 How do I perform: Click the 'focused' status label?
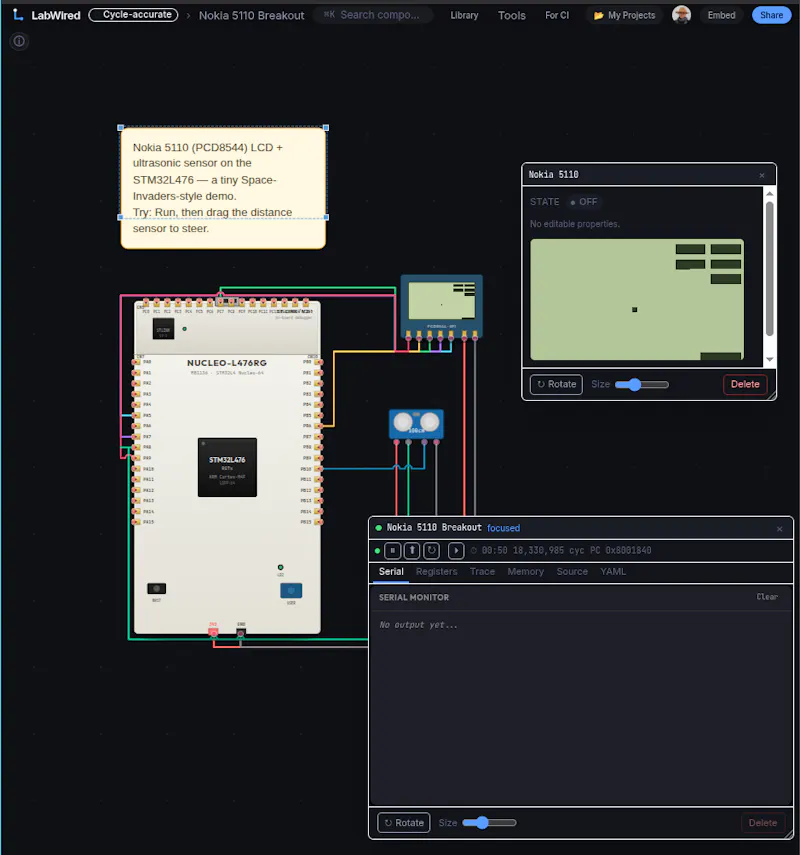point(503,528)
